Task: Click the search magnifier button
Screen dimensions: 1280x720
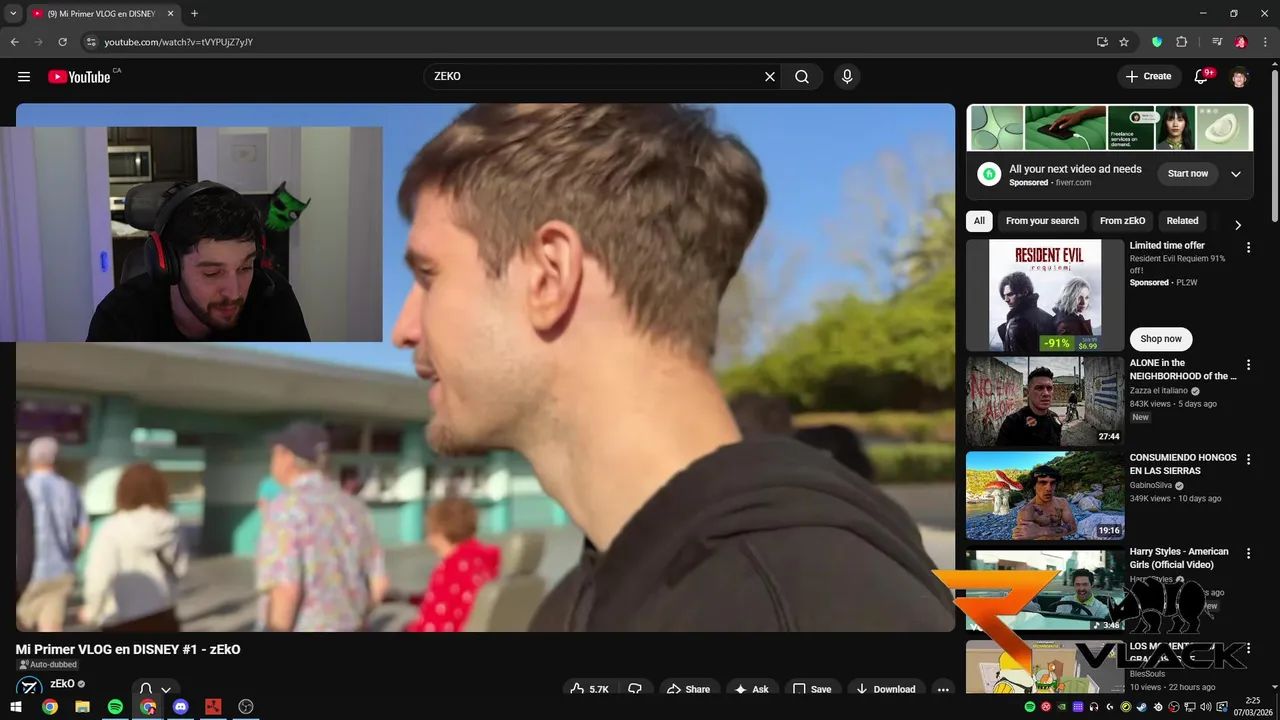Action: coord(802,77)
